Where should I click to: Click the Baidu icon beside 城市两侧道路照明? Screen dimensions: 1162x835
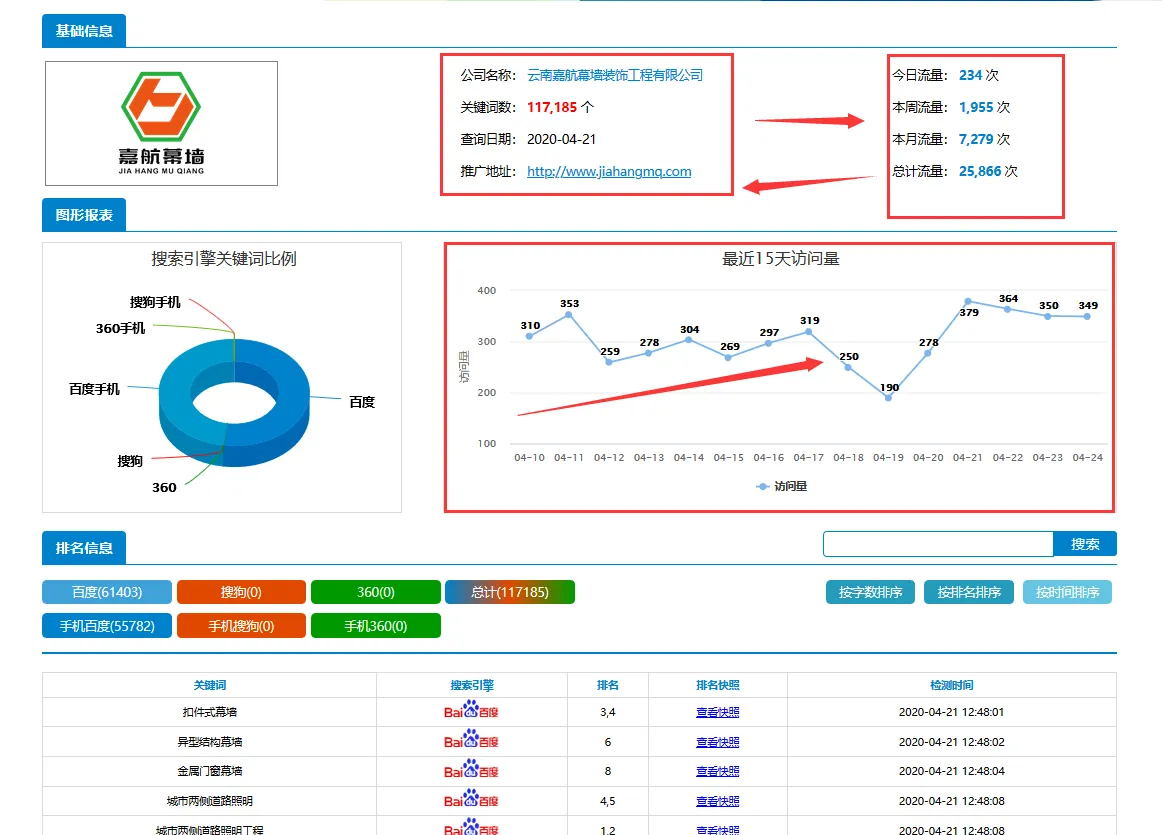point(470,800)
